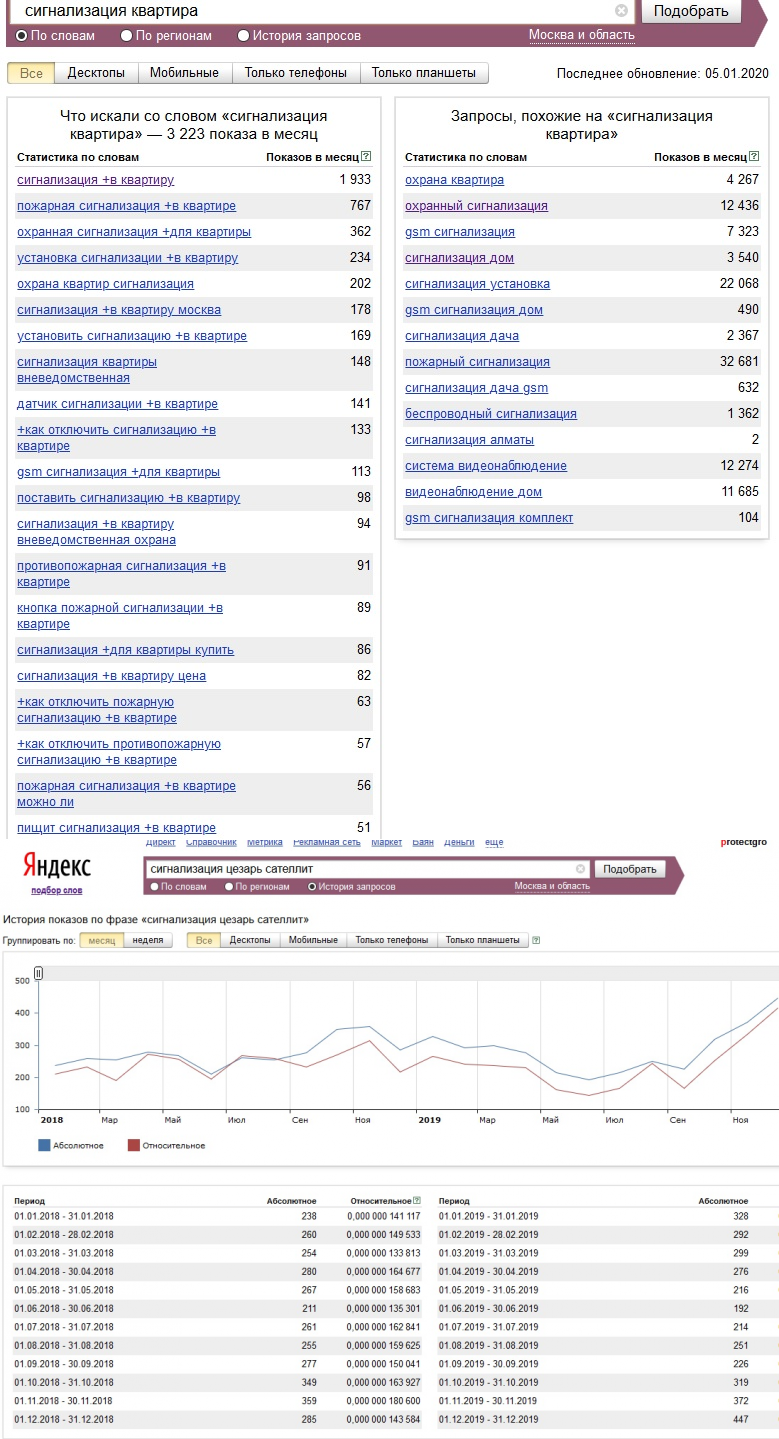Grab the chart range handle at left edge
779x1439 pixels.
pos(38,973)
